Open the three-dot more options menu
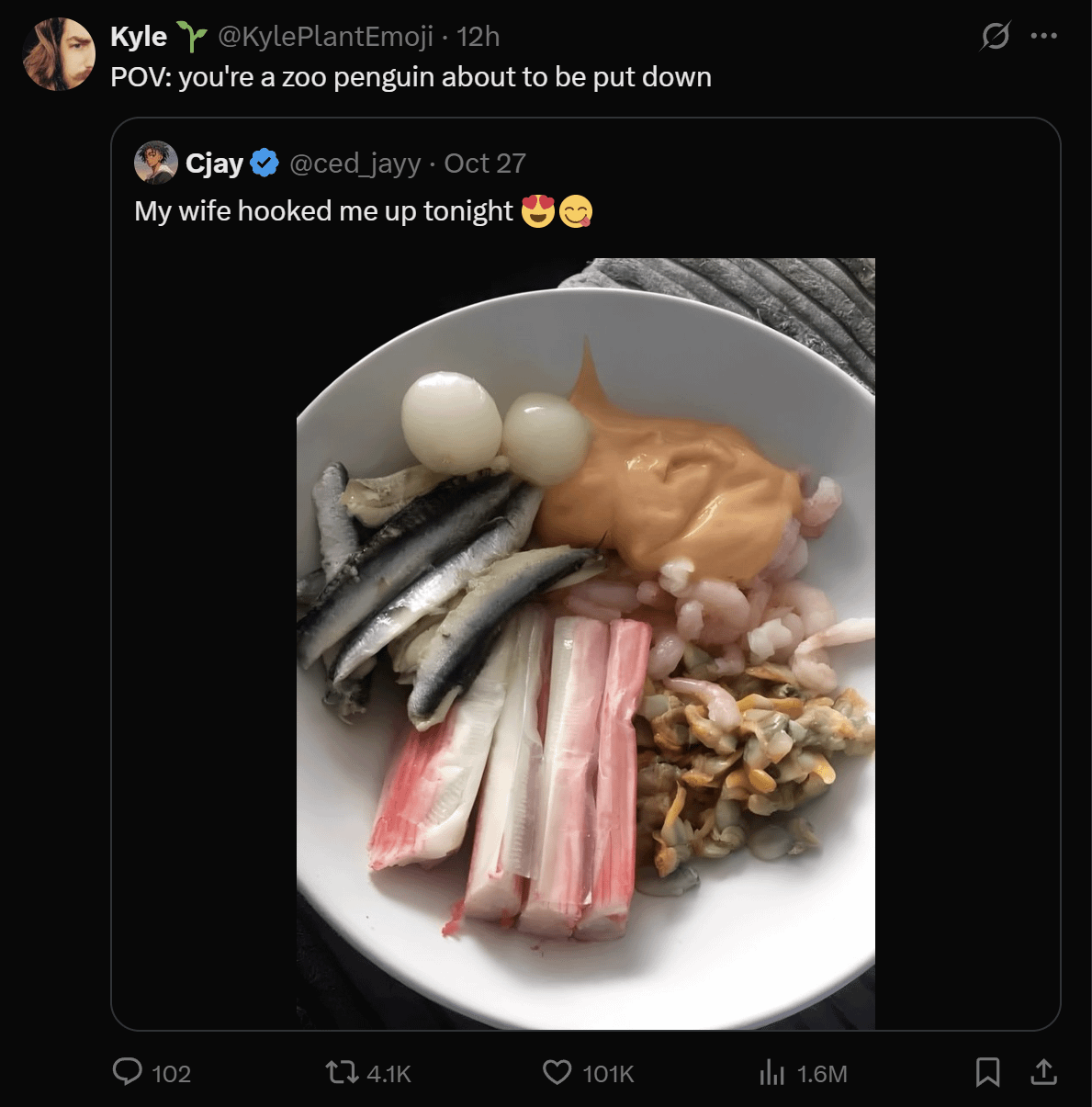This screenshot has width=1092, height=1107. (x=1044, y=37)
